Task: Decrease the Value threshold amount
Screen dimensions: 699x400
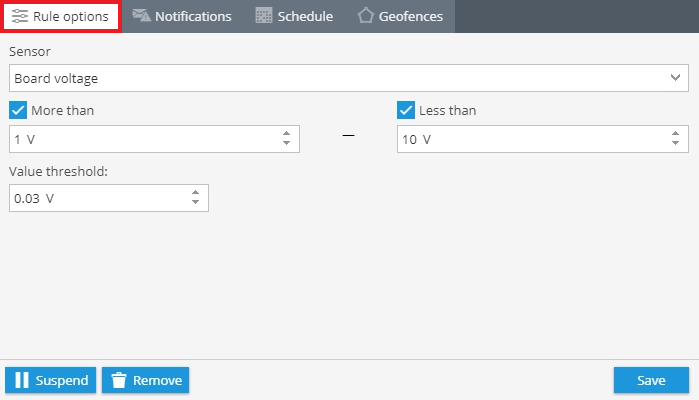Action: [x=195, y=202]
